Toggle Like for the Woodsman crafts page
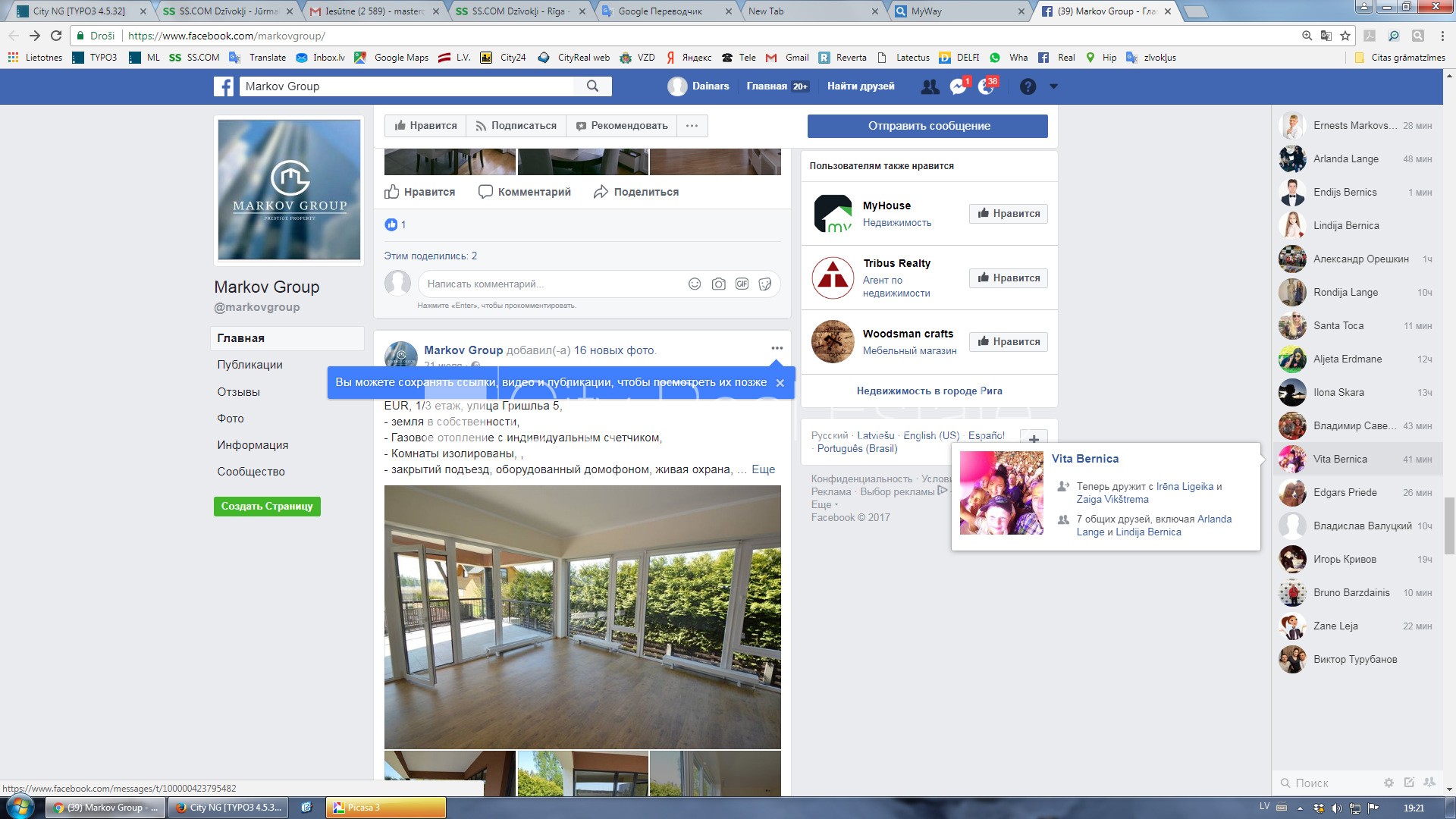Image resolution: width=1456 pixels, height=819 pixels. coord(1009,342)
